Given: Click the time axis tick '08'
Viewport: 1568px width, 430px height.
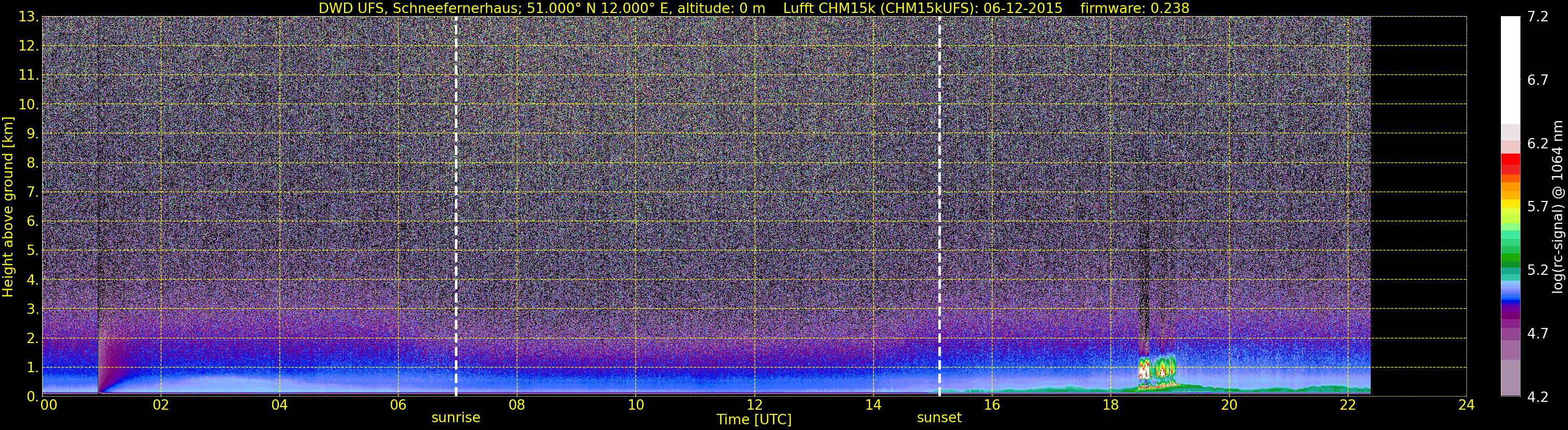Looking at the screenshot, I should point(517,405).
